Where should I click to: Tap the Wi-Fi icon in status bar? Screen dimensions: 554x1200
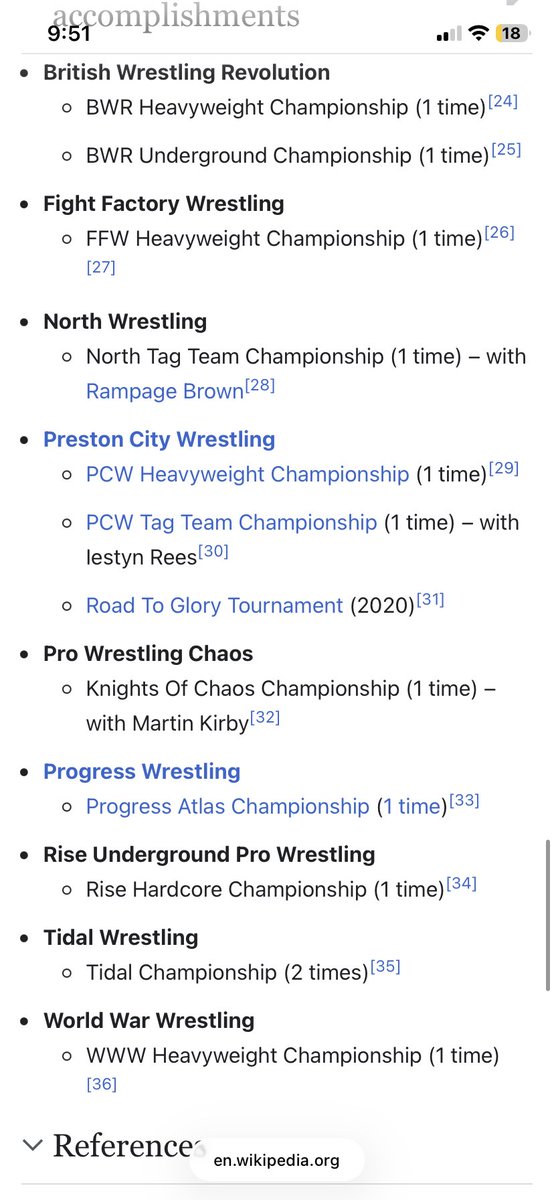tap(479, 33)
